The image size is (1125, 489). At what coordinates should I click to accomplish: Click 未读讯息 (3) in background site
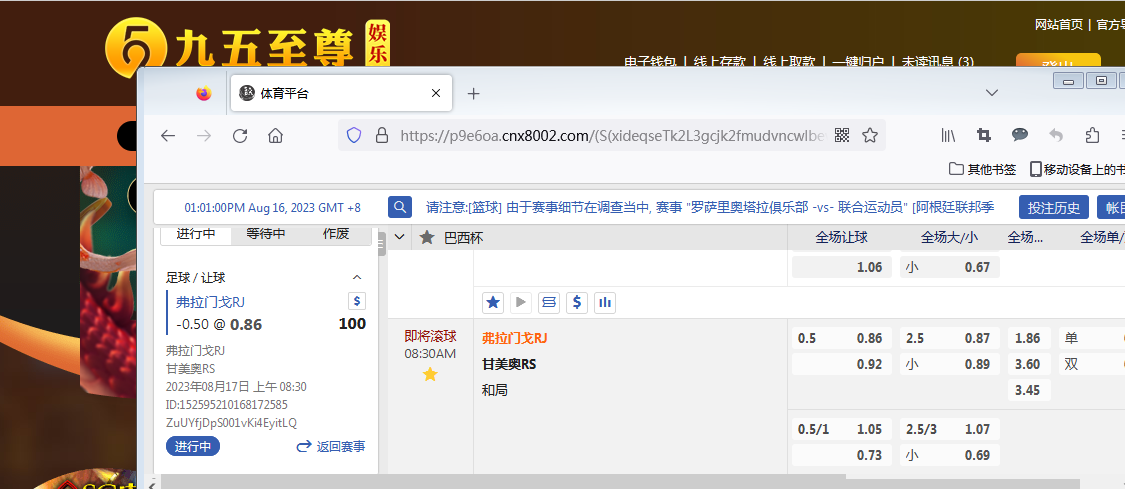938,62
